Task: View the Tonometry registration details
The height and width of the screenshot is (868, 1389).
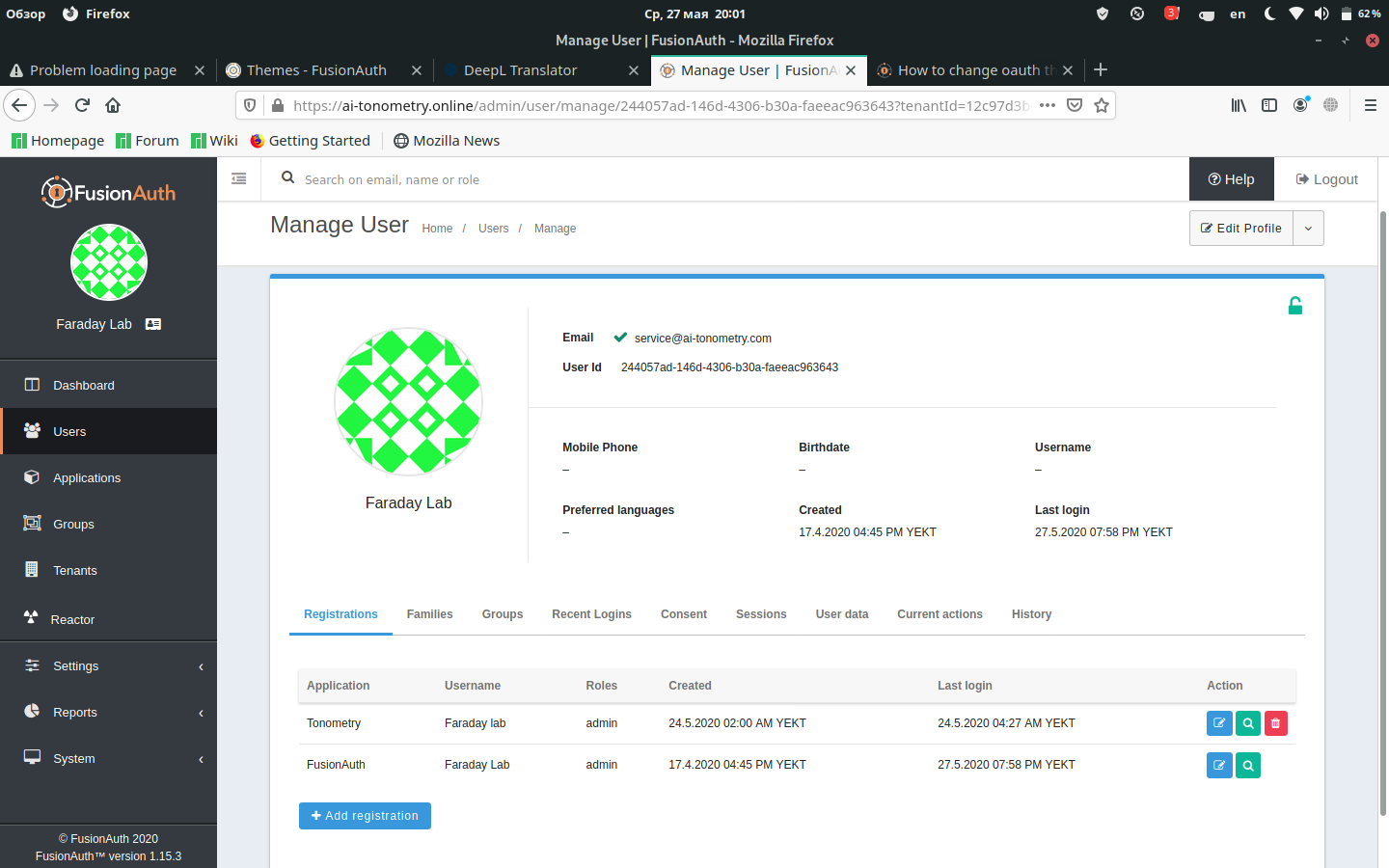Action: [1248, 723]
